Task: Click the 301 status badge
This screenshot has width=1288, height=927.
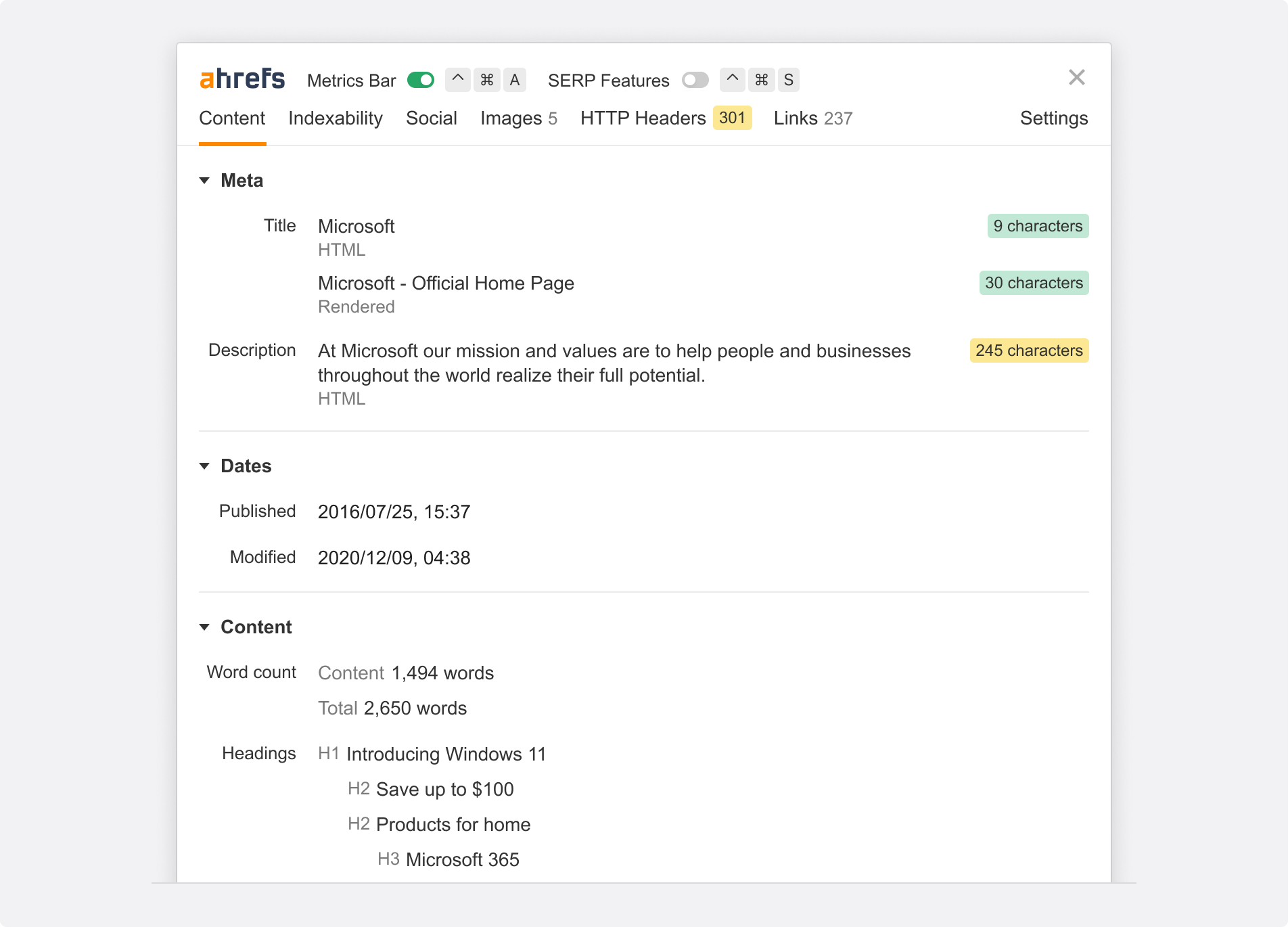Action: [x=733, y=118]
